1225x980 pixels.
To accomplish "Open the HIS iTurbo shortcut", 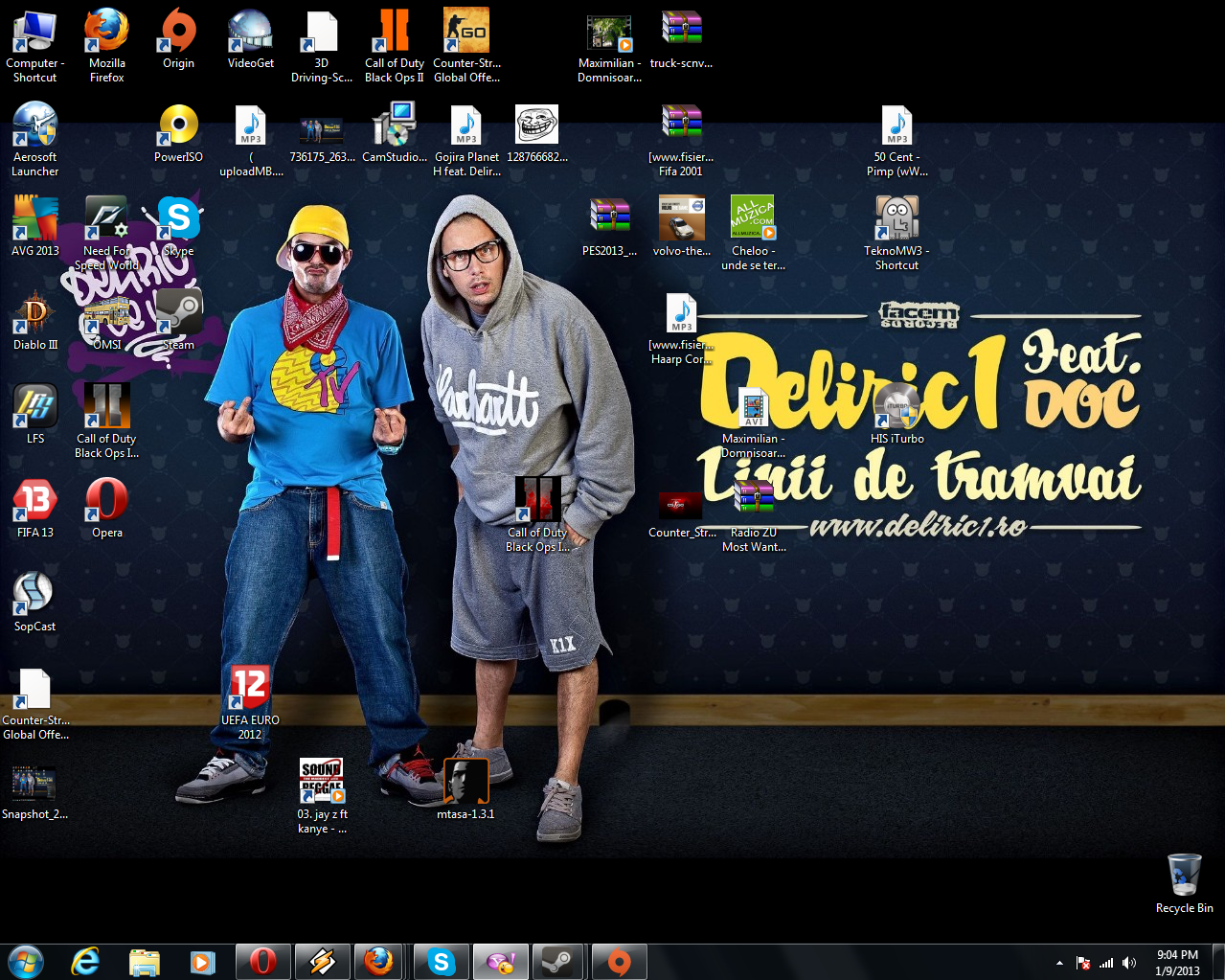I will point(896,414).
